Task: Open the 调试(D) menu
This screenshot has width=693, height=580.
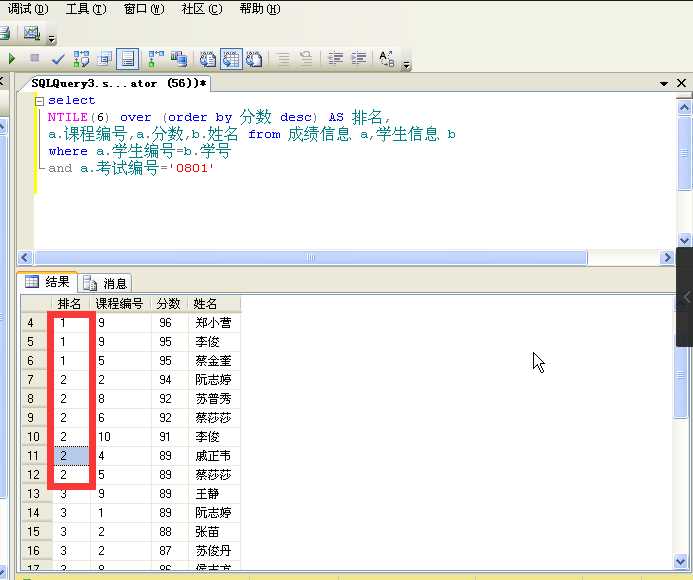Action: click(28, 8)
